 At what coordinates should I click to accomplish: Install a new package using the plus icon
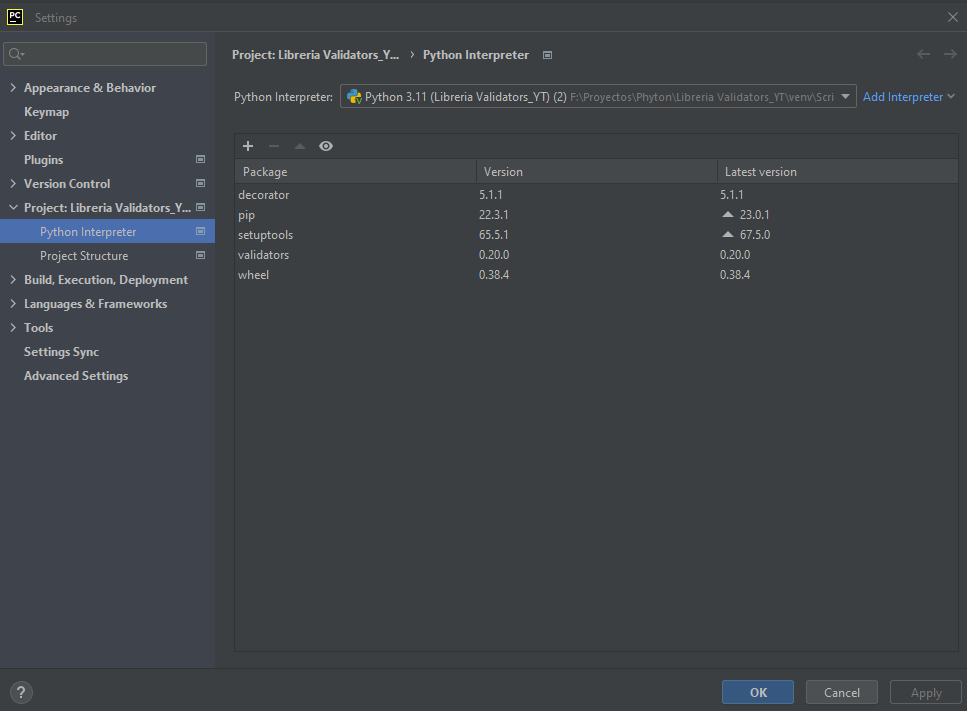247,146
